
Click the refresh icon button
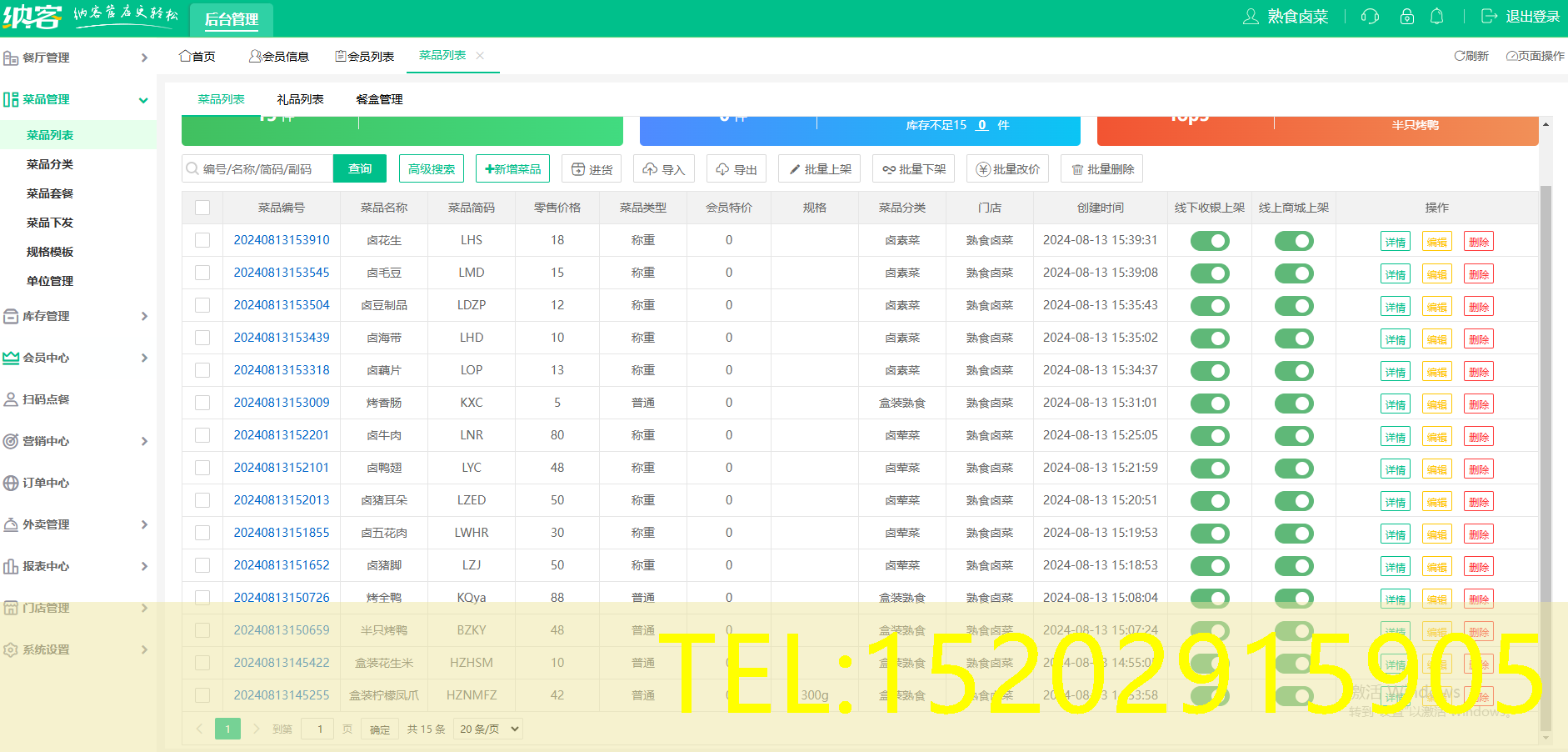1471,56
